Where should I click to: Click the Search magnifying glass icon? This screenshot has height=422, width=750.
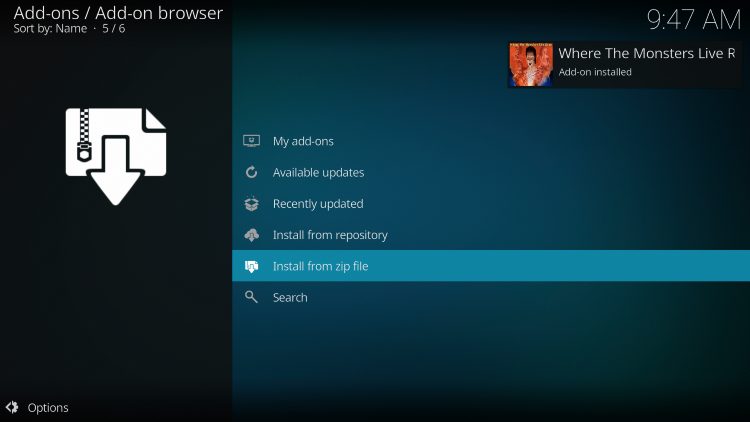click(x=252, y=297)
